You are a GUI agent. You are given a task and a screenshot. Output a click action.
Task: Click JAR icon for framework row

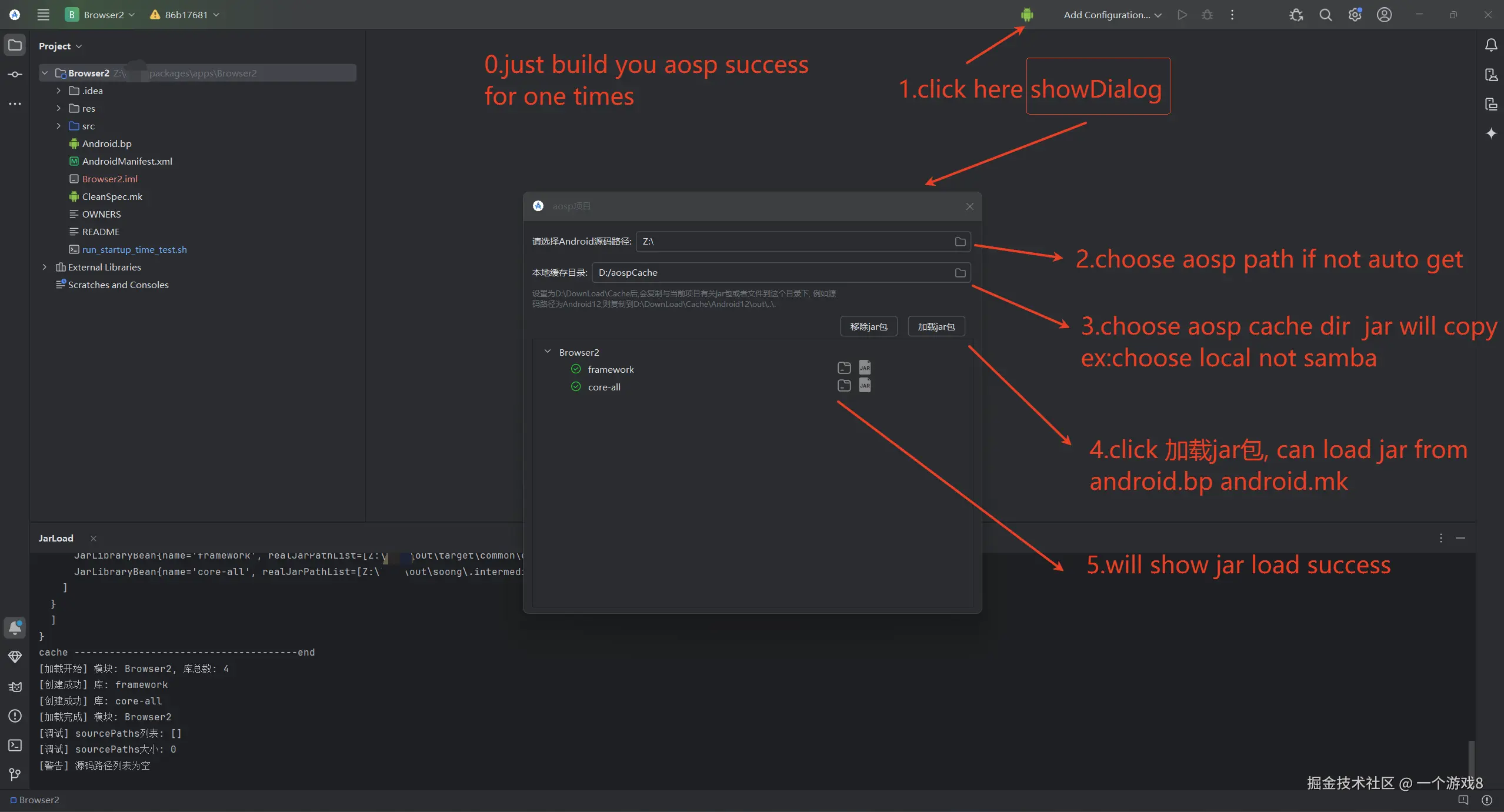[865, 367]
